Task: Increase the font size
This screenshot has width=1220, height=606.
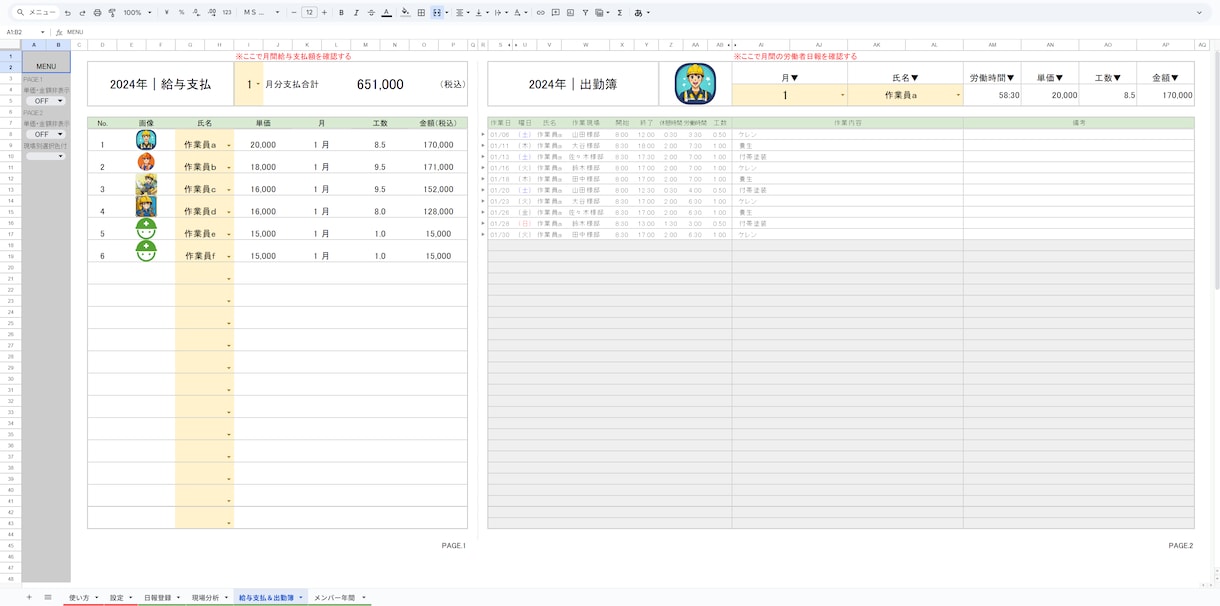Action: point(324,13)
